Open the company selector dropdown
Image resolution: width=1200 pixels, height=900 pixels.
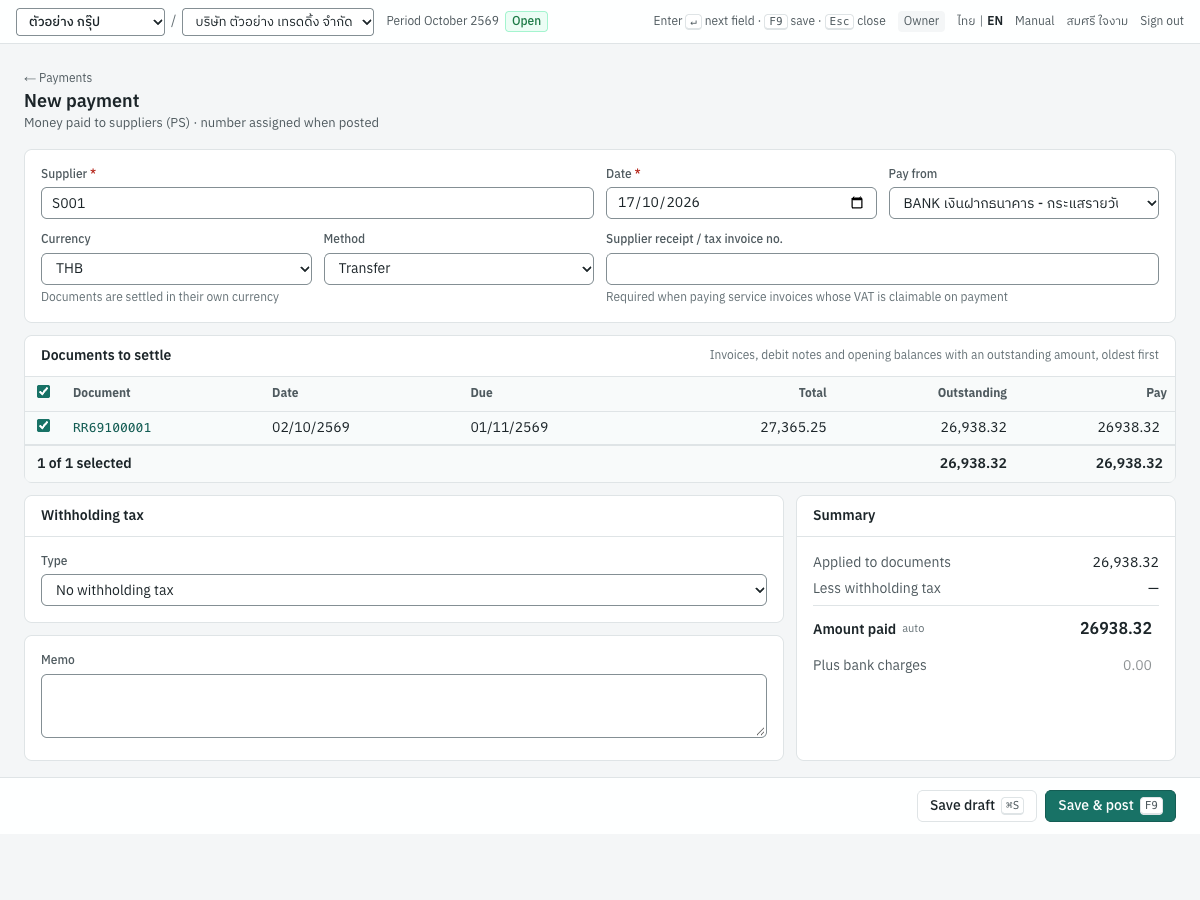point(278,22)
